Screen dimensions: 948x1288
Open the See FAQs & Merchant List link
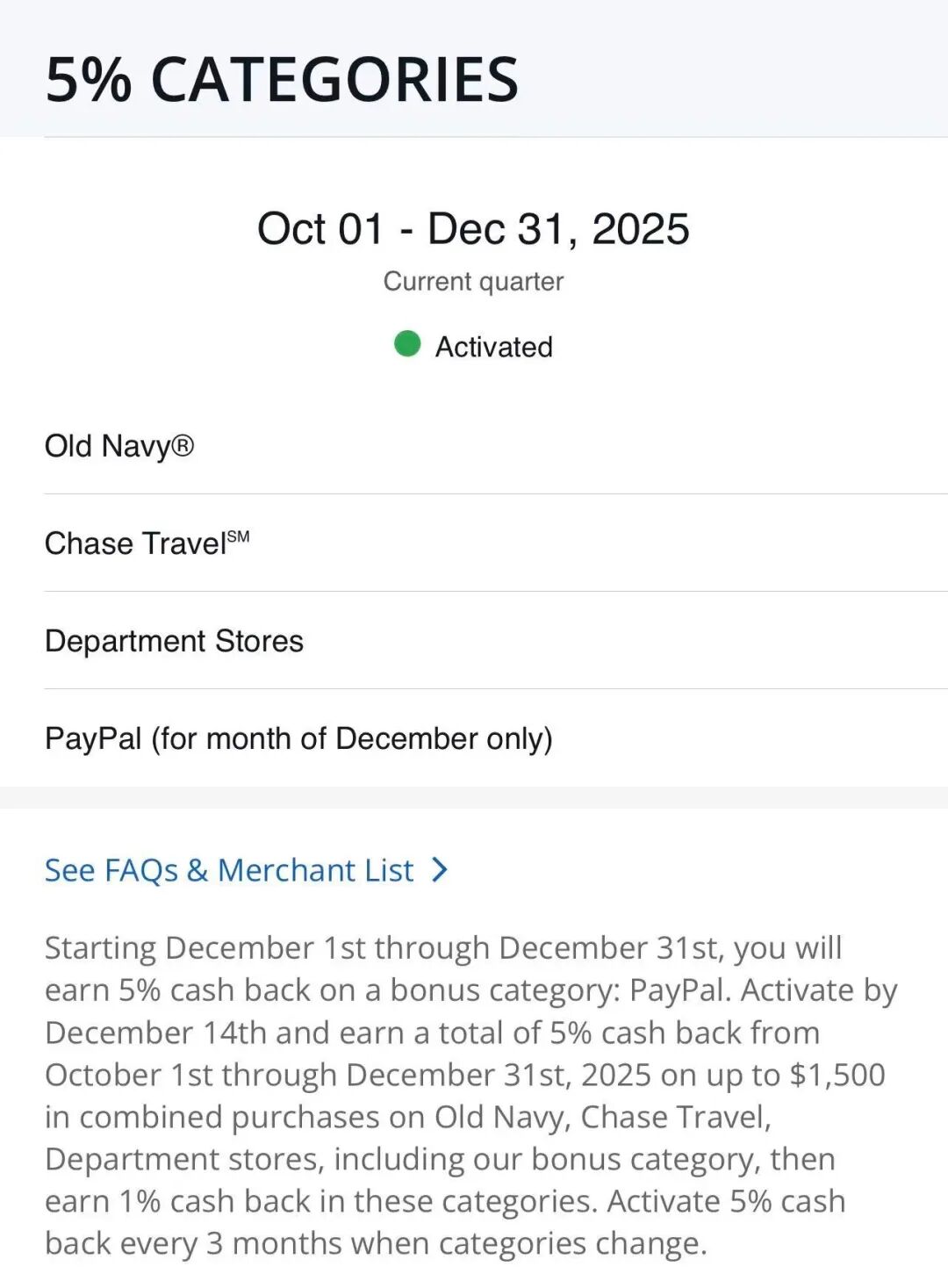pos(229,870)
